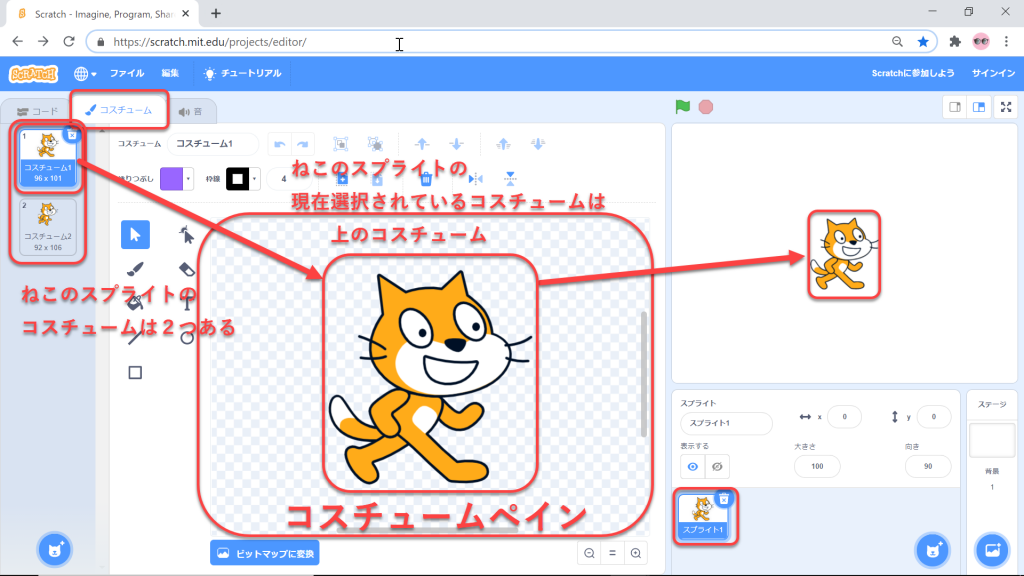1024x576 pixels.
Task: Open the choose-a-sprite cat button
Action: [933, 550]
